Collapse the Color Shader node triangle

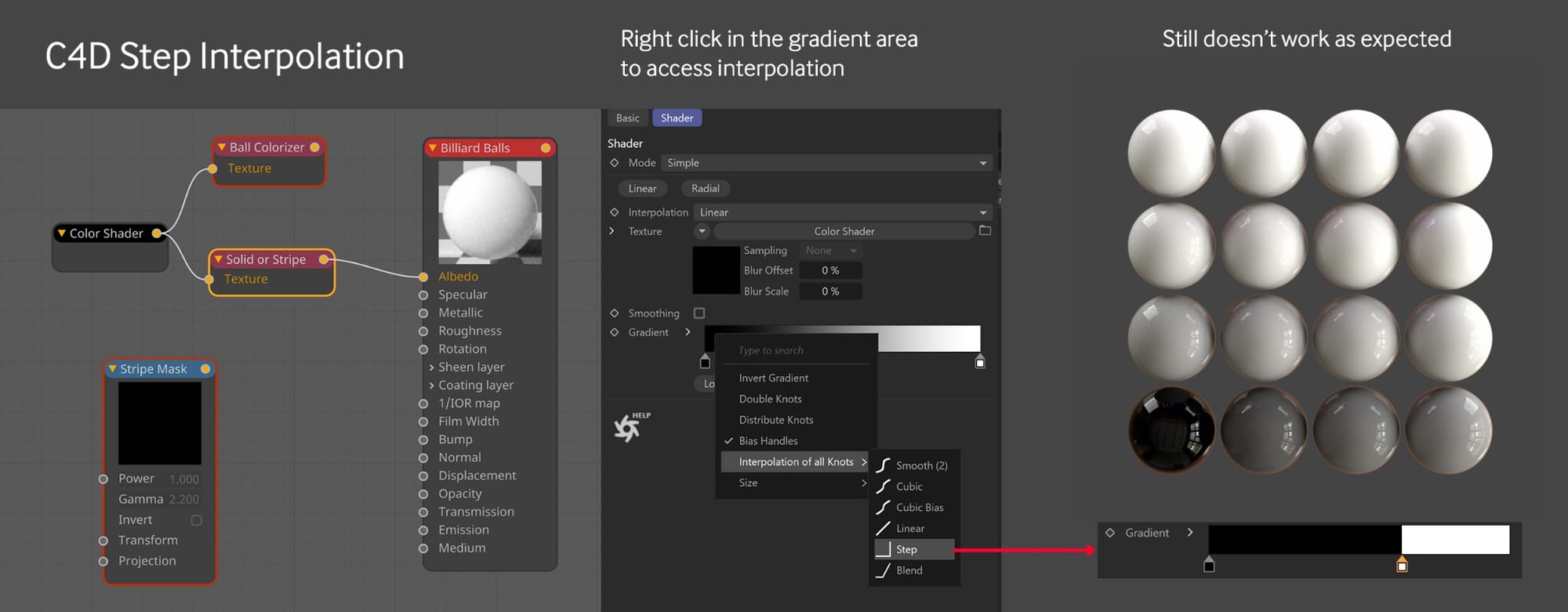[x=62, y=234]
